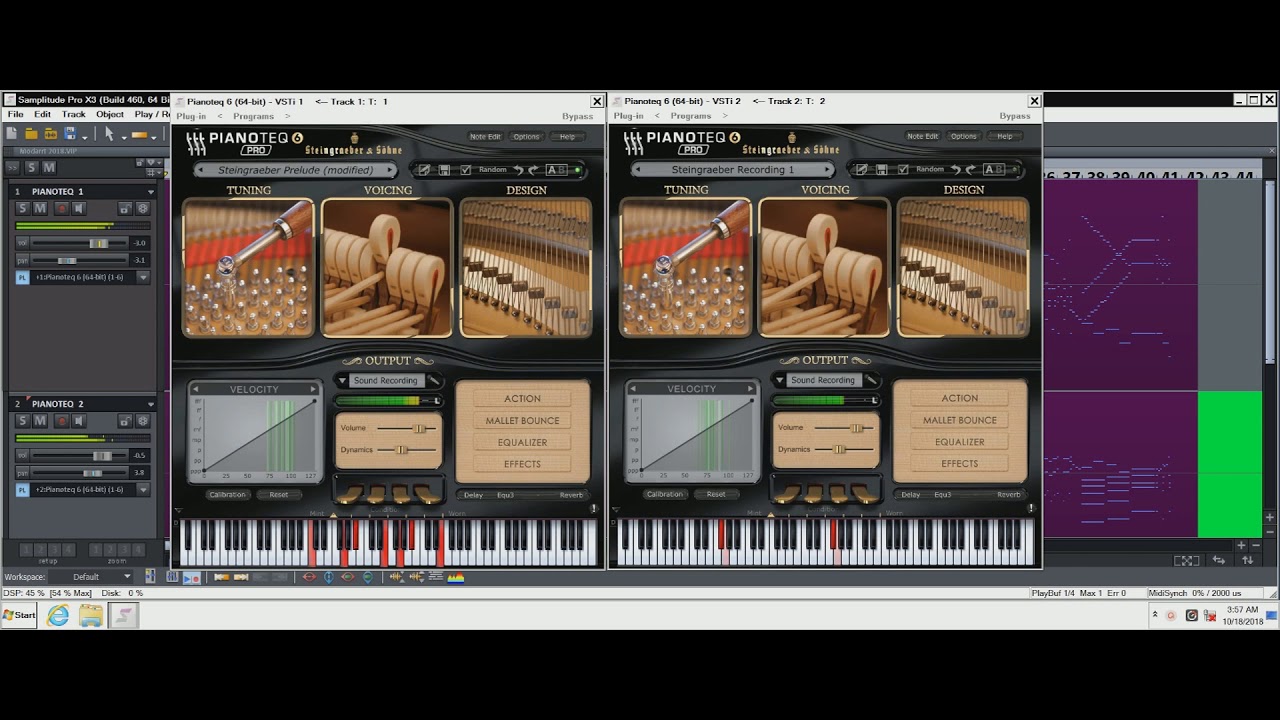Open Internet Explorer from taskbar
The width and height of the screenshot is (1280, 720).
pyautogui.click(x=58, y=616)
